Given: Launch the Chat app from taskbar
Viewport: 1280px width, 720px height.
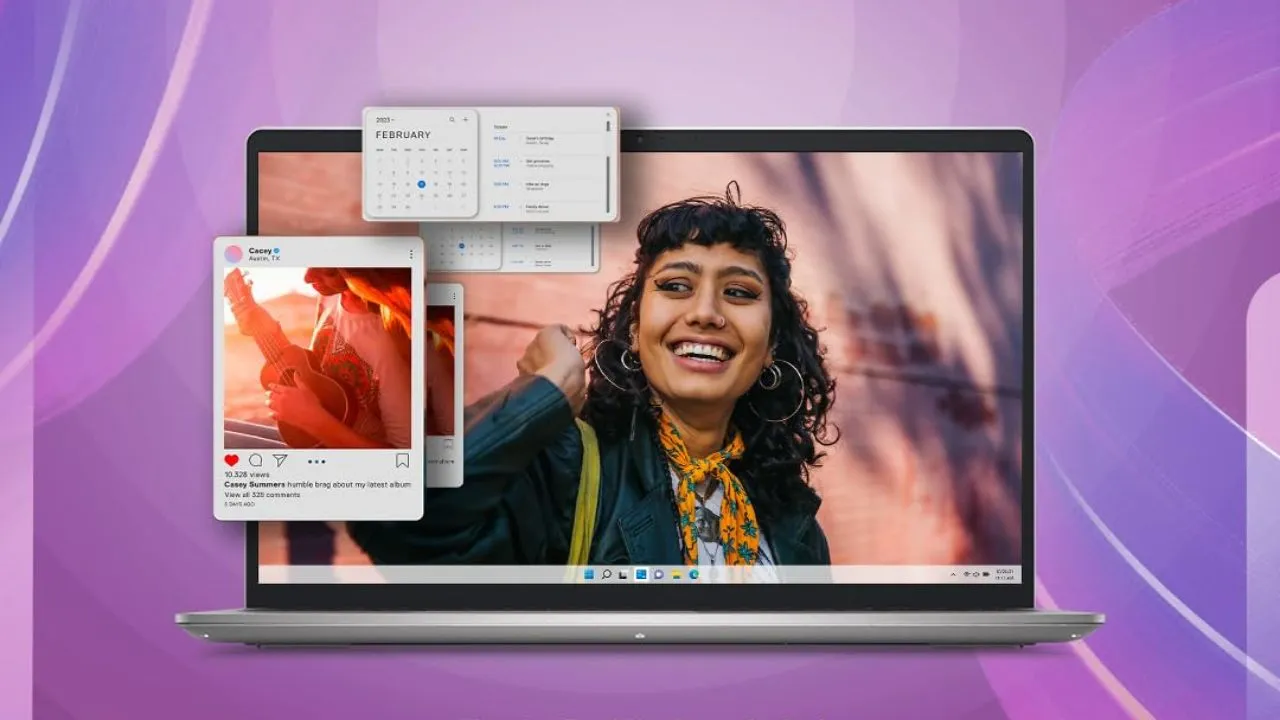Looking at the screenshot, I should 658,574.
